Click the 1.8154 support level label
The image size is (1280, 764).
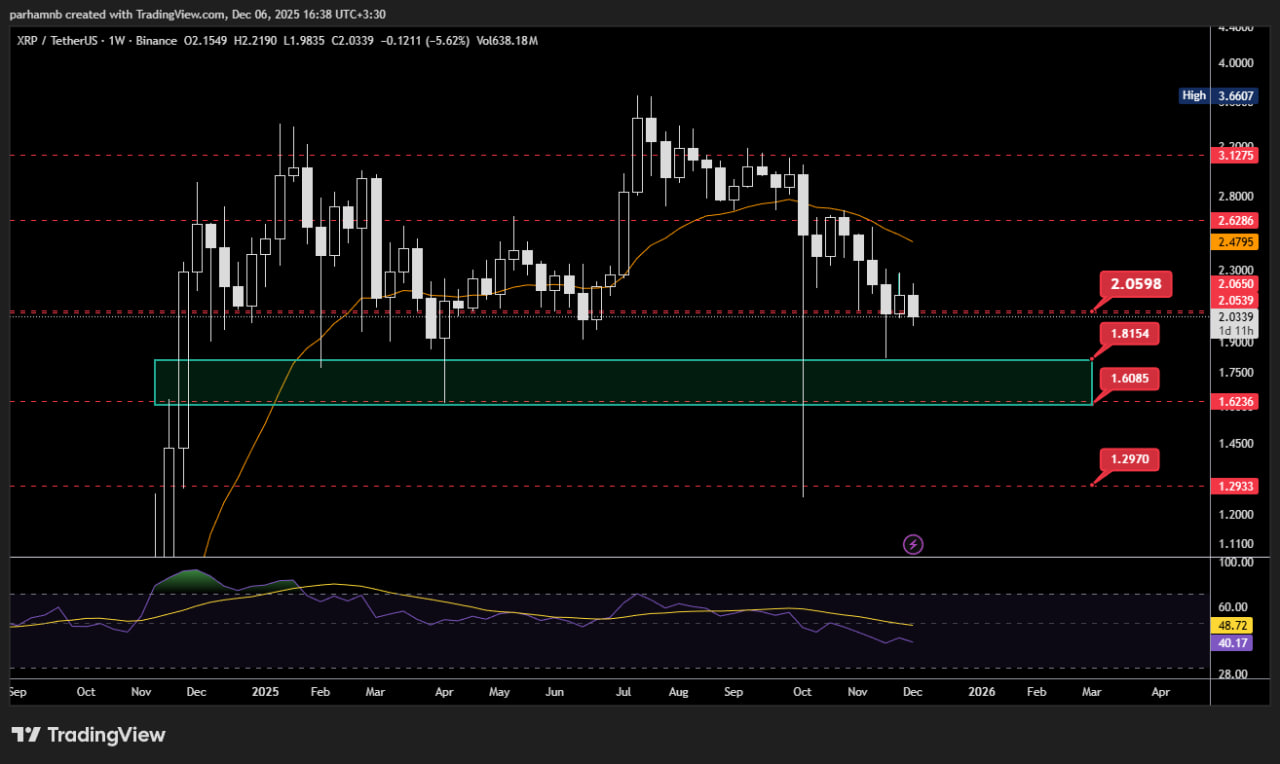point(1130,333)
